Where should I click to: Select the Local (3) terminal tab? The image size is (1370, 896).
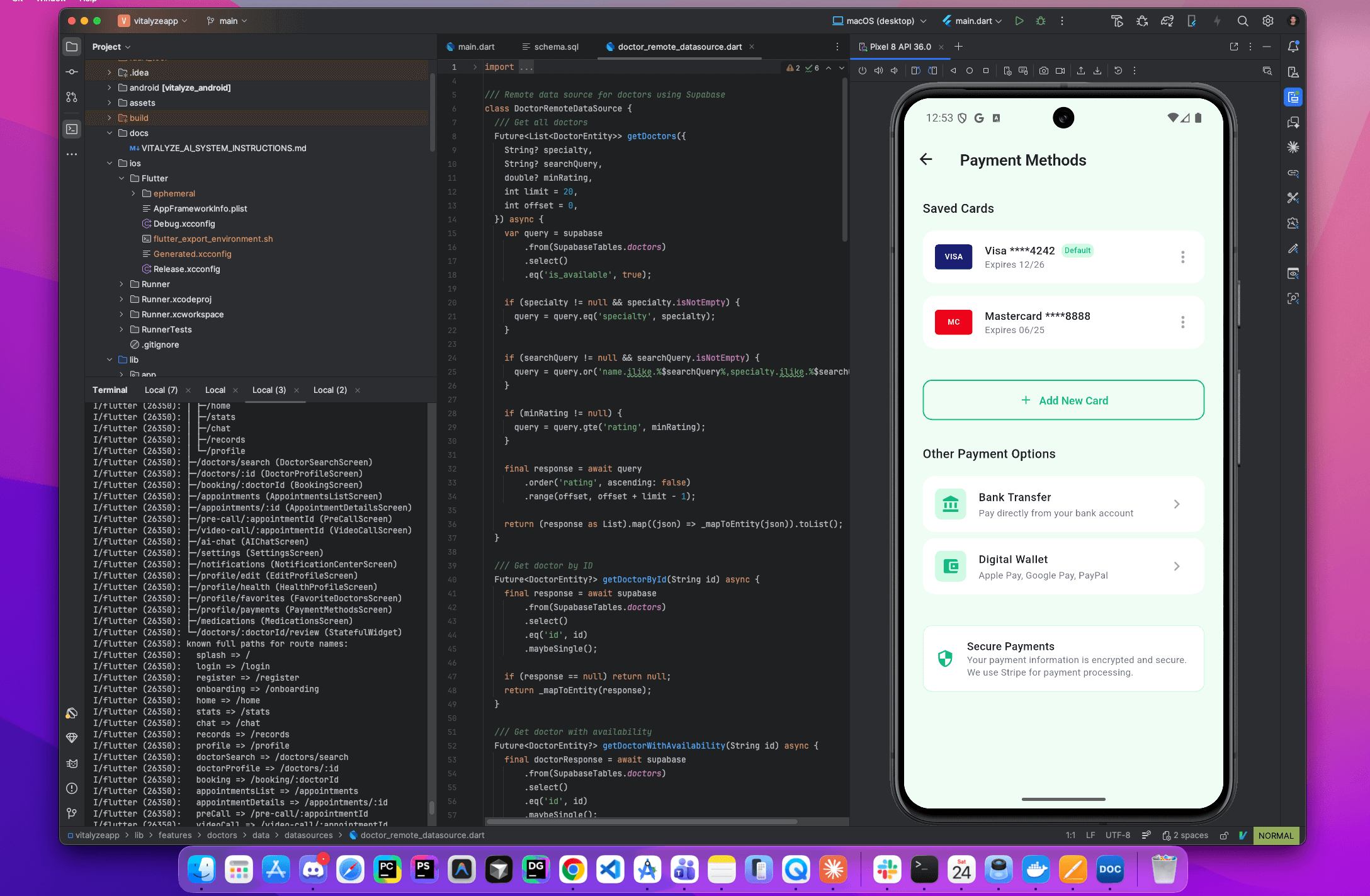[269, 390]
